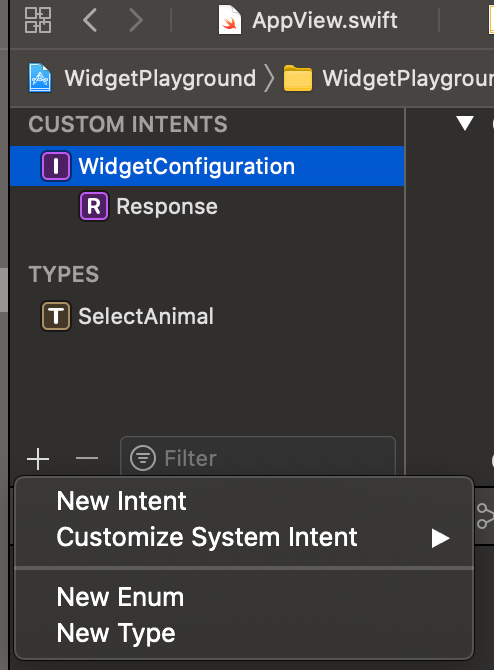The height and width of the screenshot is (670, 494).
Task: Click the WidgetPlayground project blueprint icon
Action: [40, 78]
